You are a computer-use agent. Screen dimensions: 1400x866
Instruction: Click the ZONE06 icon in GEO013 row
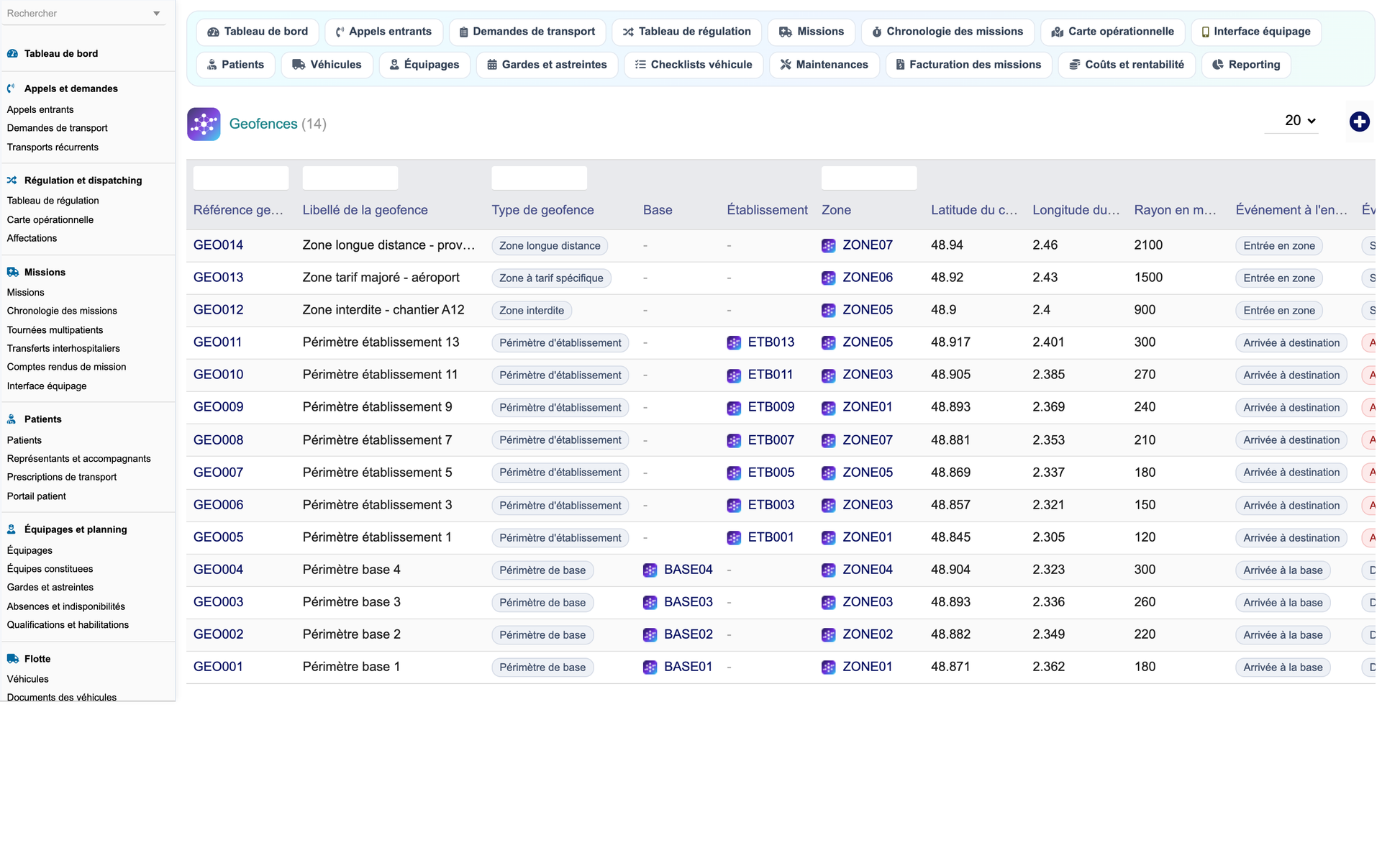coord(829,278)
